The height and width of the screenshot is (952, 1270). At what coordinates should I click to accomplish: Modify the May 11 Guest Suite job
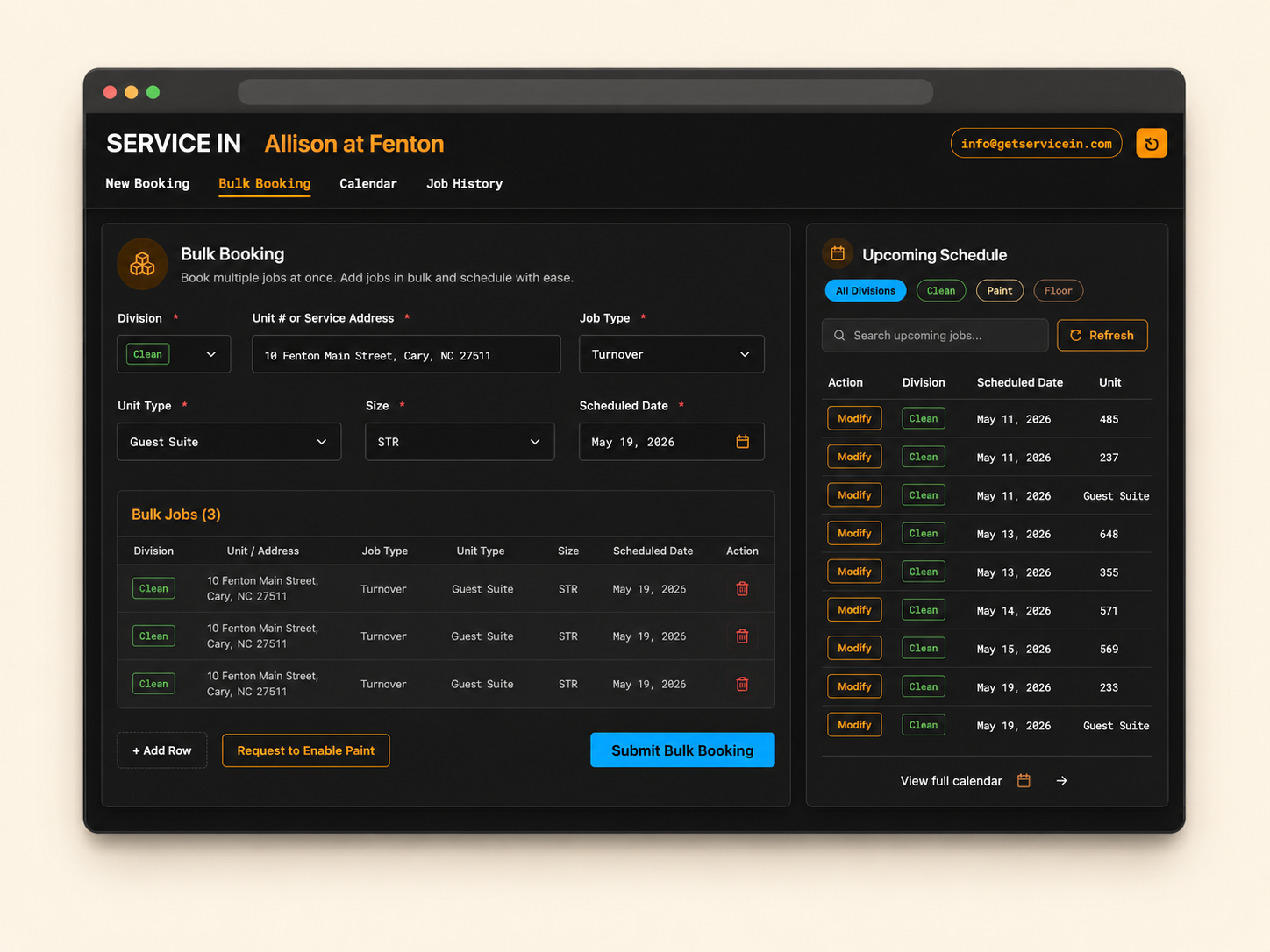(x=854, y=495)
